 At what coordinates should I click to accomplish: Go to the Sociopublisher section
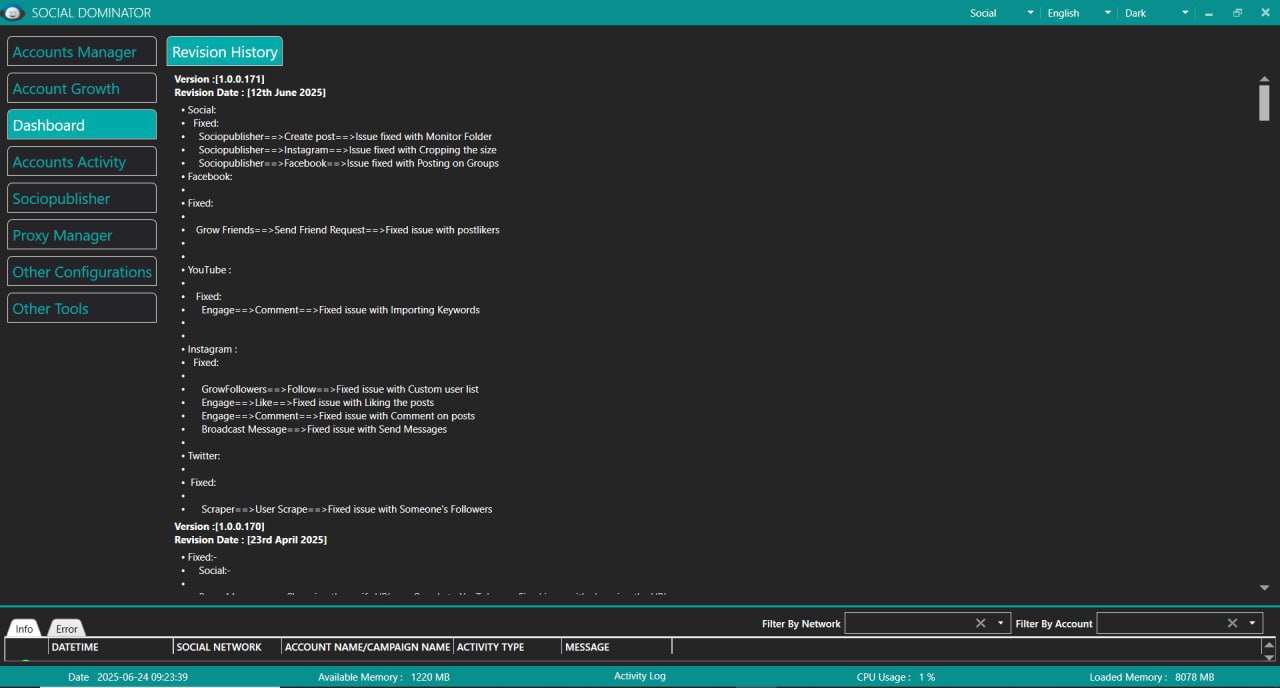pyautogui.click(x=82, y=198)
